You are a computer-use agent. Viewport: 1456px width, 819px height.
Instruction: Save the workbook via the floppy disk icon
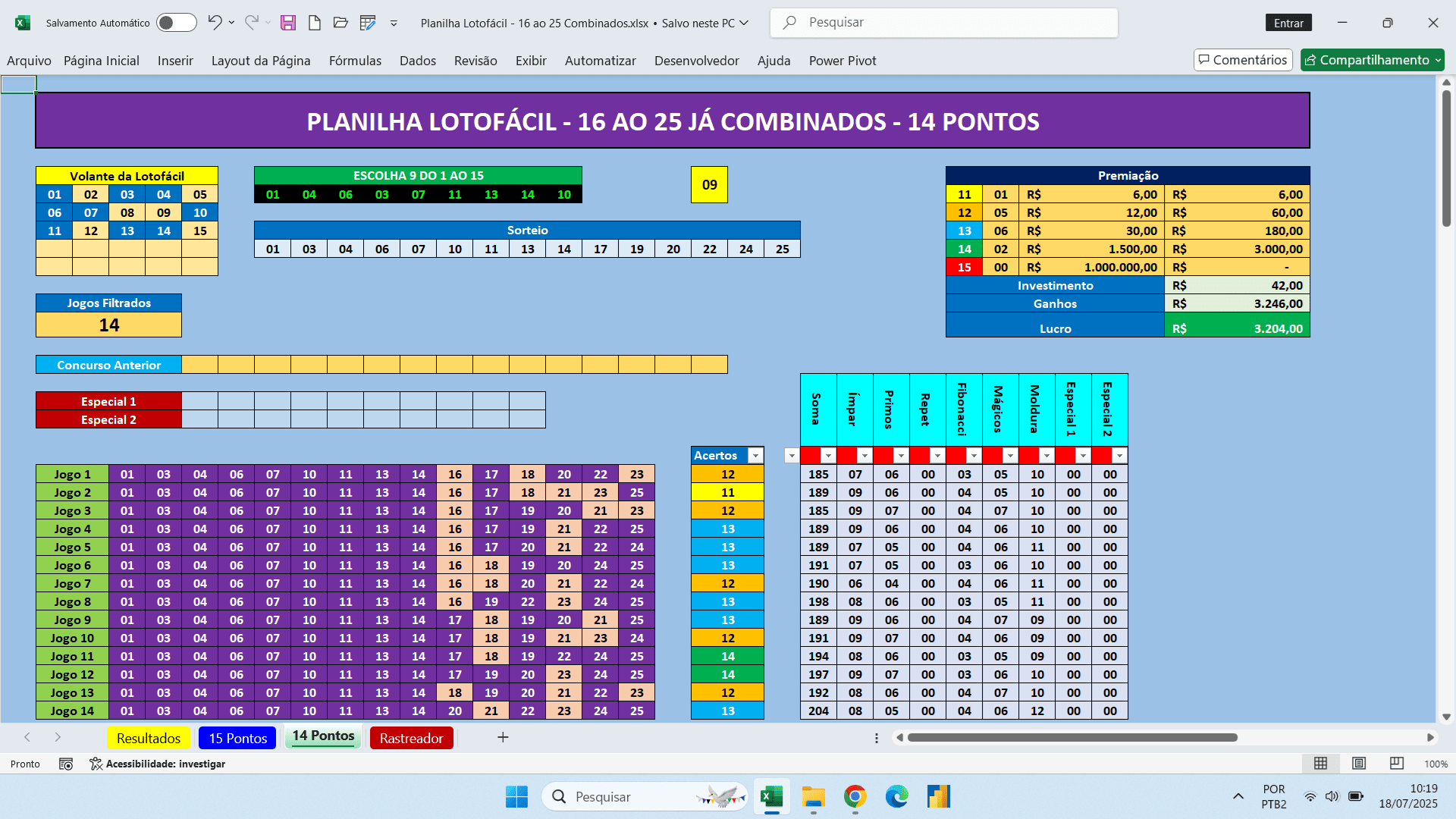point(287,22)
